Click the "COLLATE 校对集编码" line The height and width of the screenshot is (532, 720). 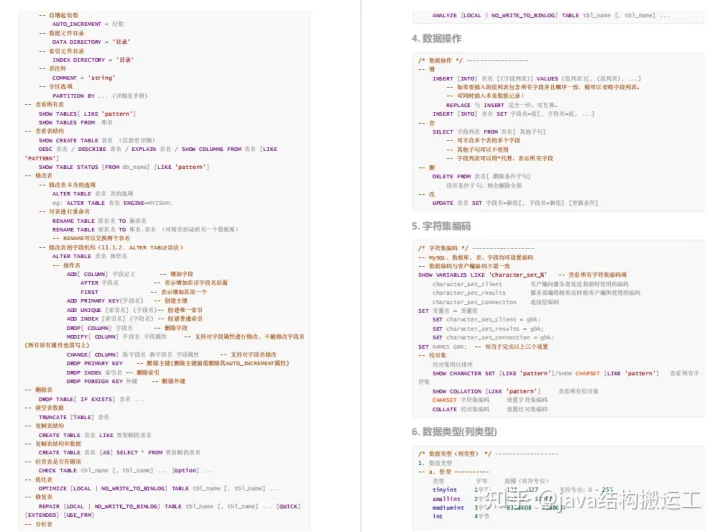click(490, 409)
